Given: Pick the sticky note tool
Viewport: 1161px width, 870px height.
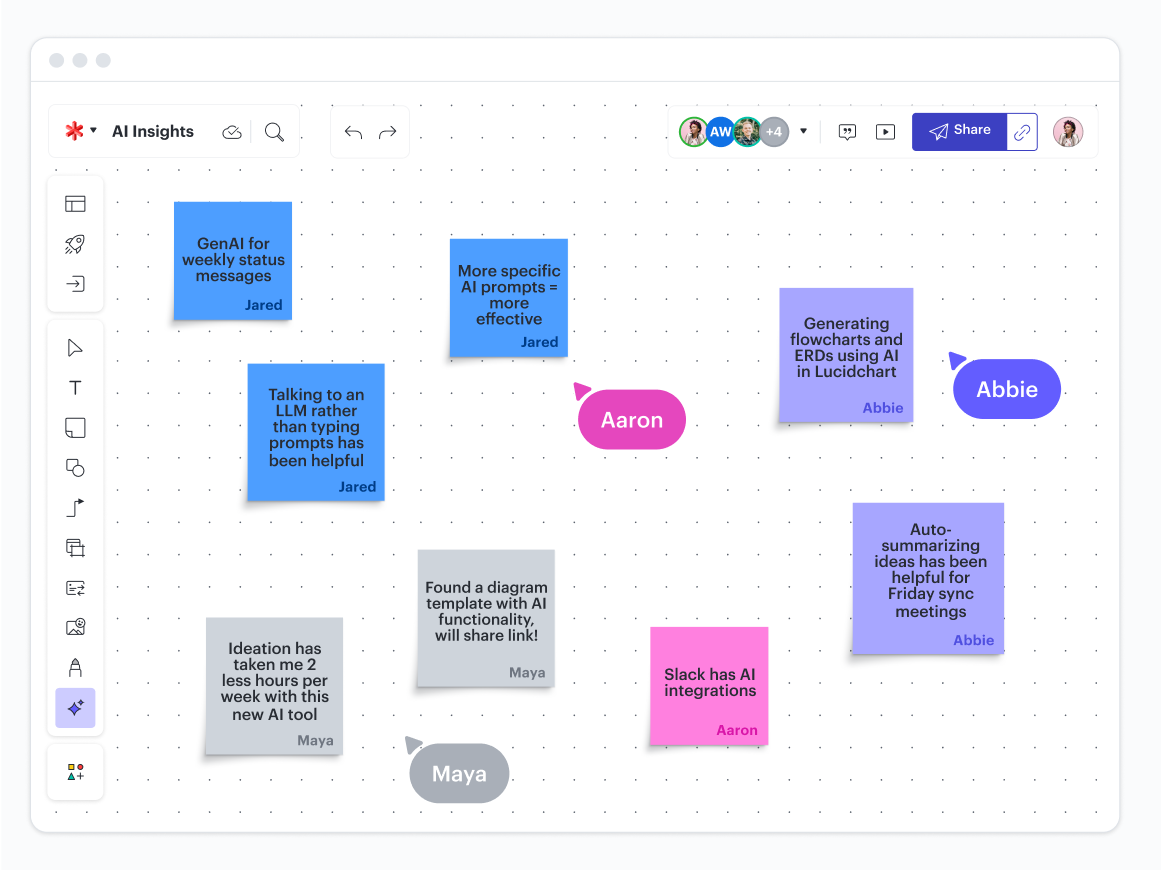Looking at the screenshot, I should click(x=75, y=428).
